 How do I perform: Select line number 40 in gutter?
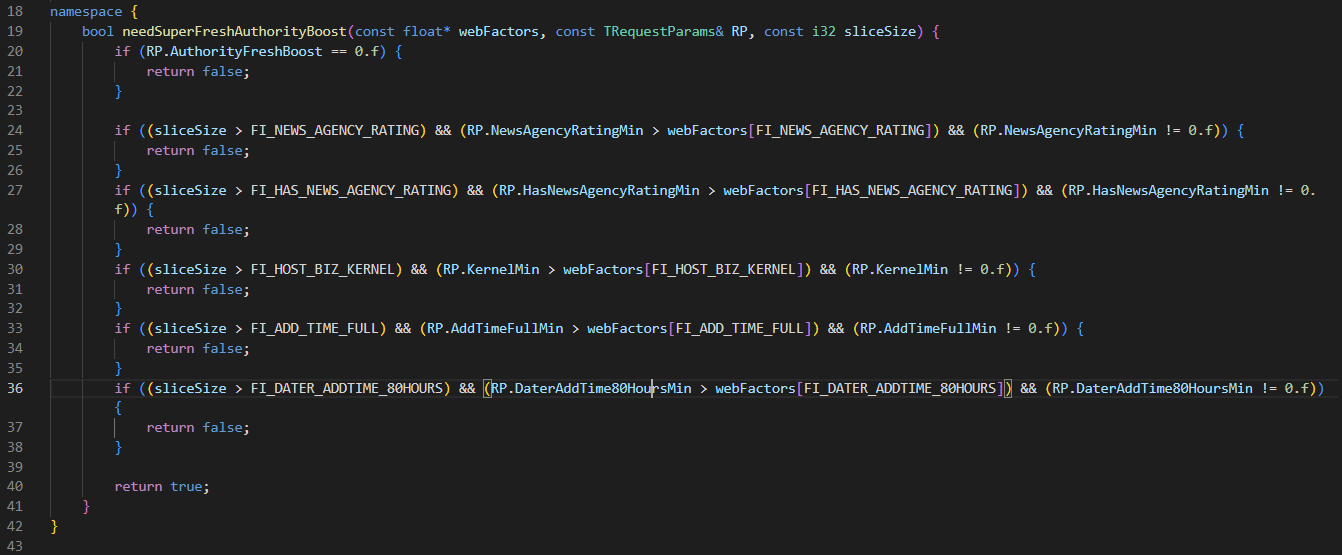click(x=15, y=486)
